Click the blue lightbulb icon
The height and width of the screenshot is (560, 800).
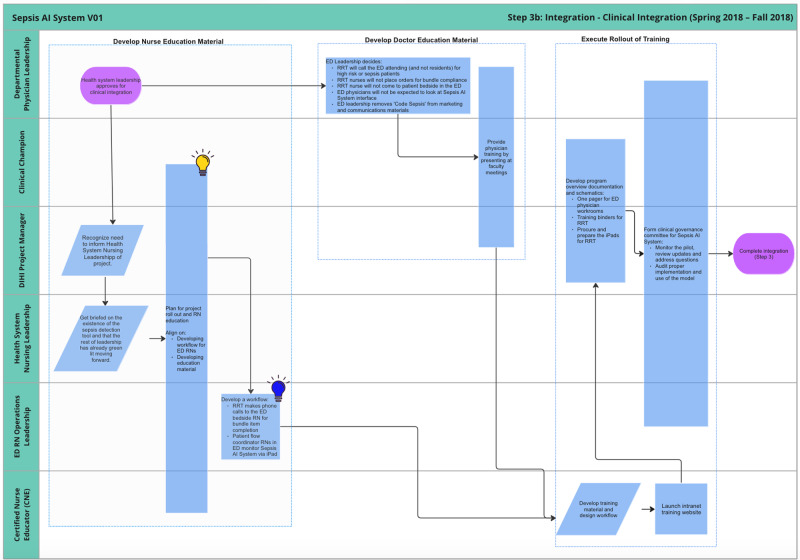(278, 389)
